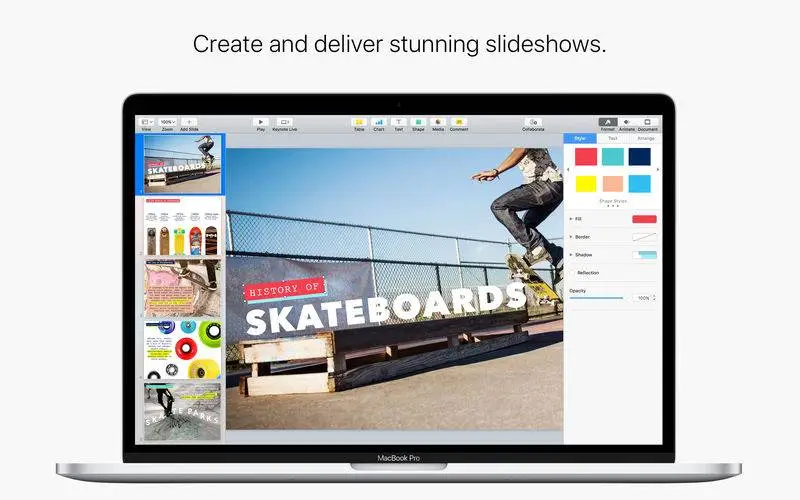Open the Shape picker in toolbar
Screen dimensions: 800x500
click(418, 122)
